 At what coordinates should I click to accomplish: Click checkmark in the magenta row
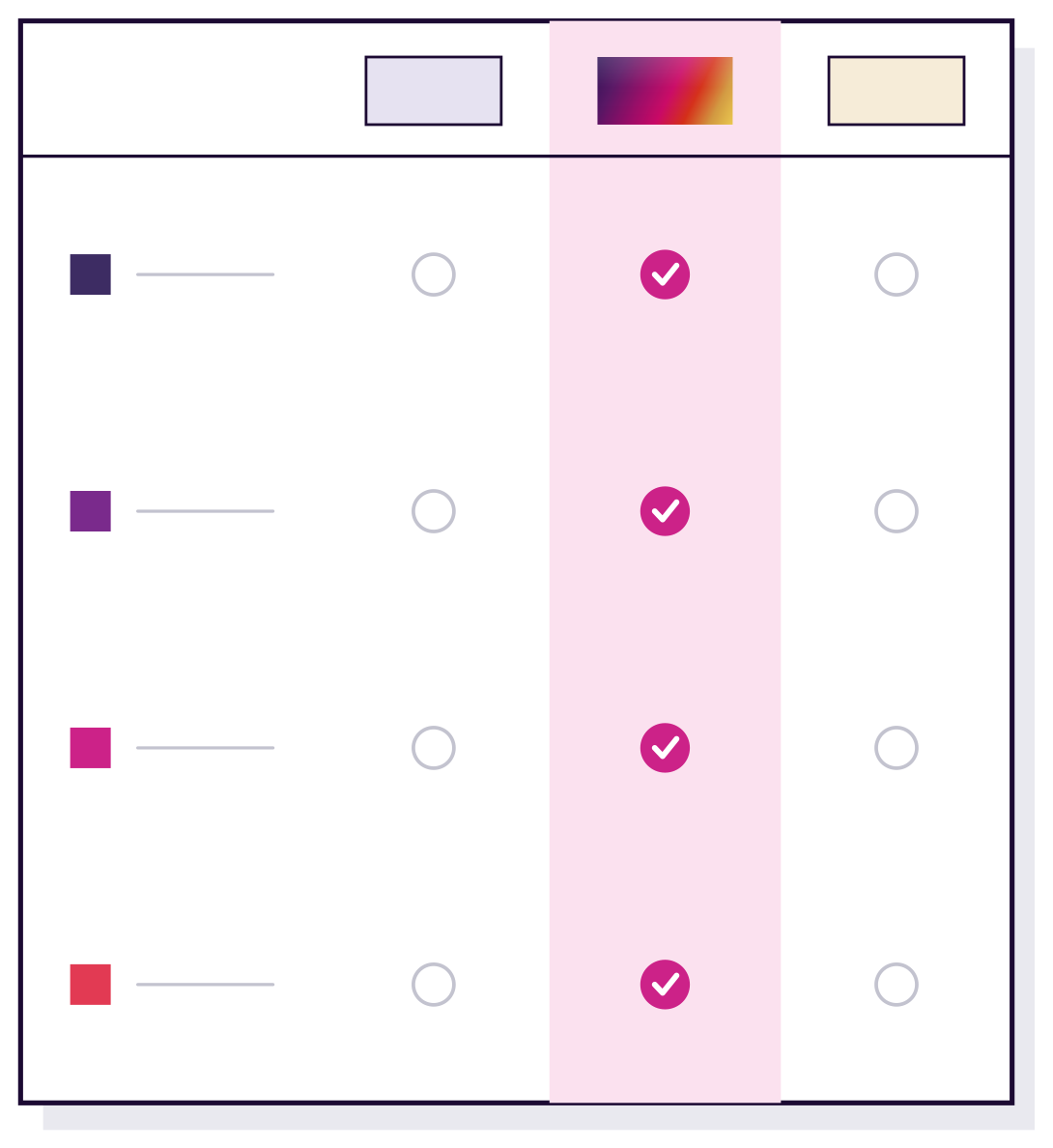click(666, 748)
